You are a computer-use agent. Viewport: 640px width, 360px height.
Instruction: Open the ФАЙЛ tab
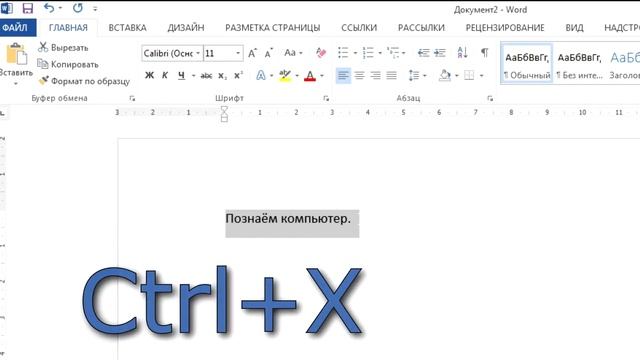(x=15, y=28)
